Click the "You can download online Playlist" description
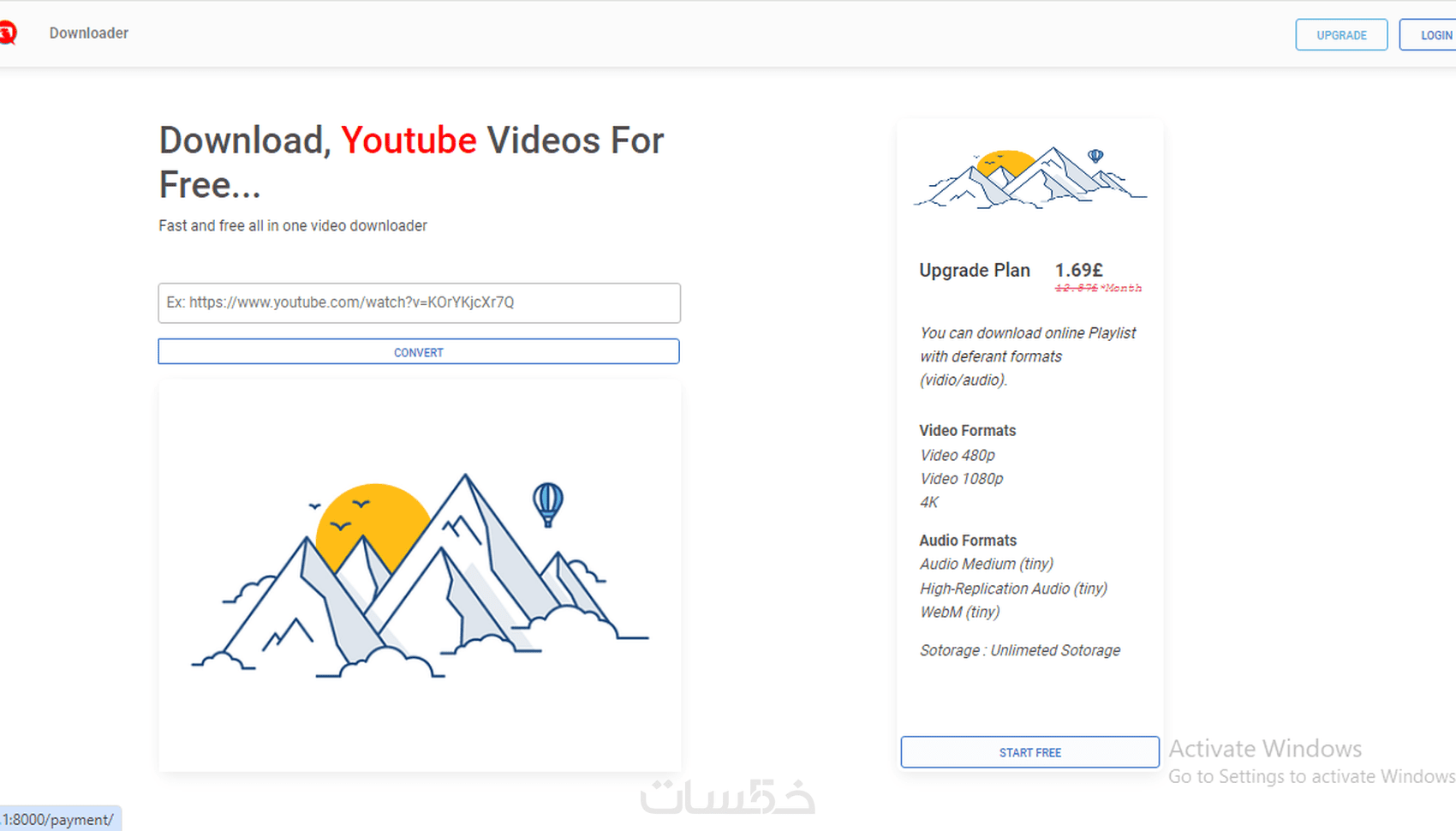Screen dimensions: 1456x831 [1028, 356]
